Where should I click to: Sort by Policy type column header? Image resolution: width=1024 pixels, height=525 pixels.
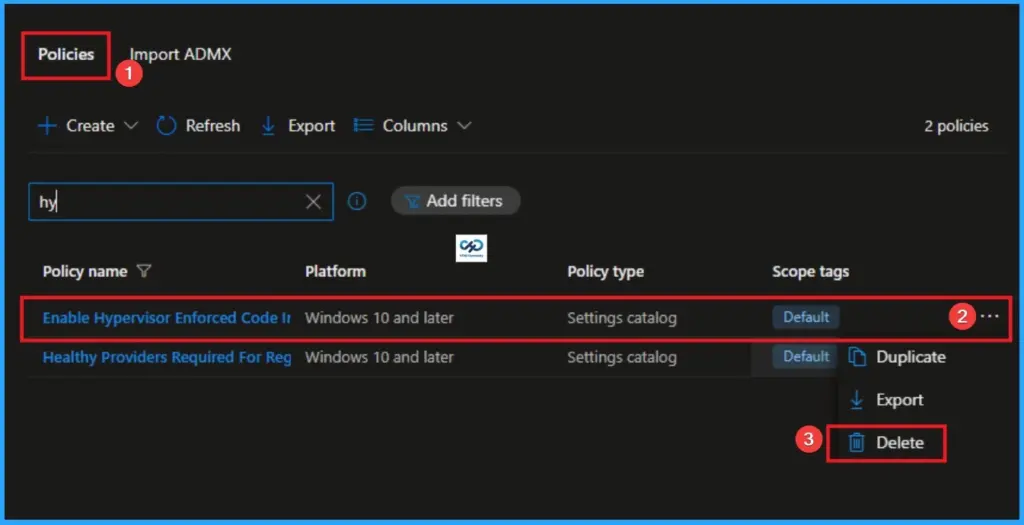[x=605, y=271]
